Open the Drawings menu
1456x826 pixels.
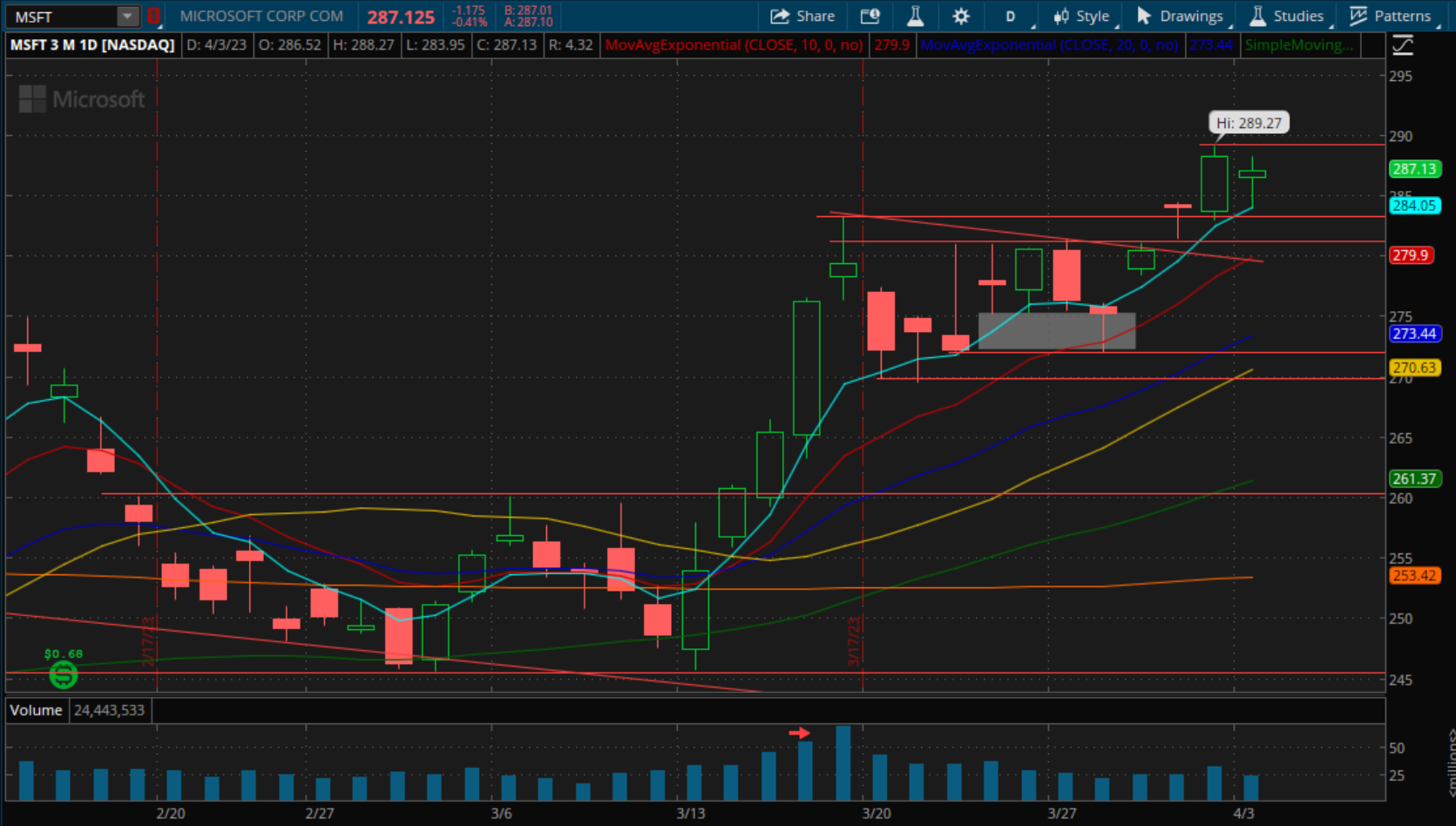coord(1180,16)
